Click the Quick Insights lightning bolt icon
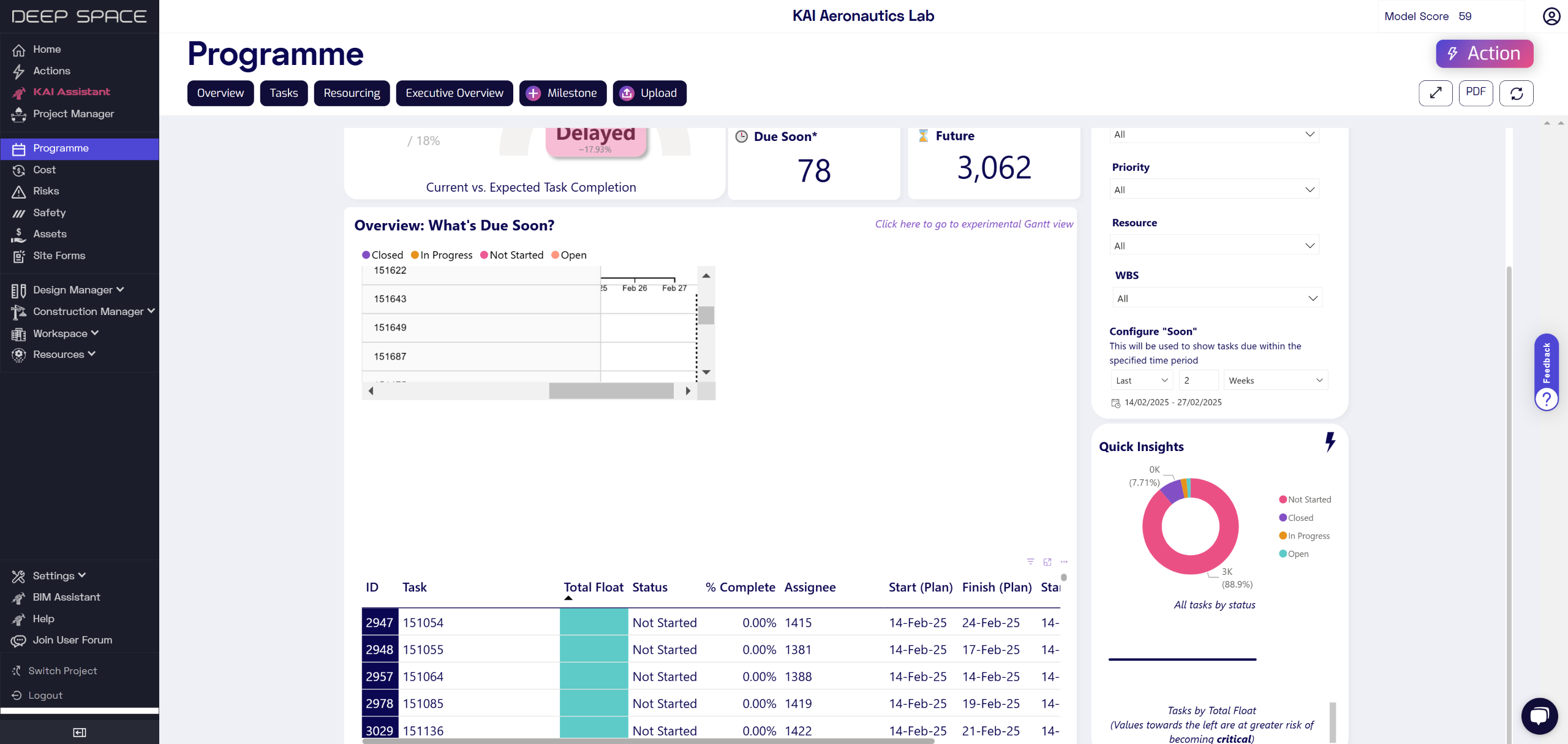The height and width of the screenshot is (744, 1568). [1330, 442]
